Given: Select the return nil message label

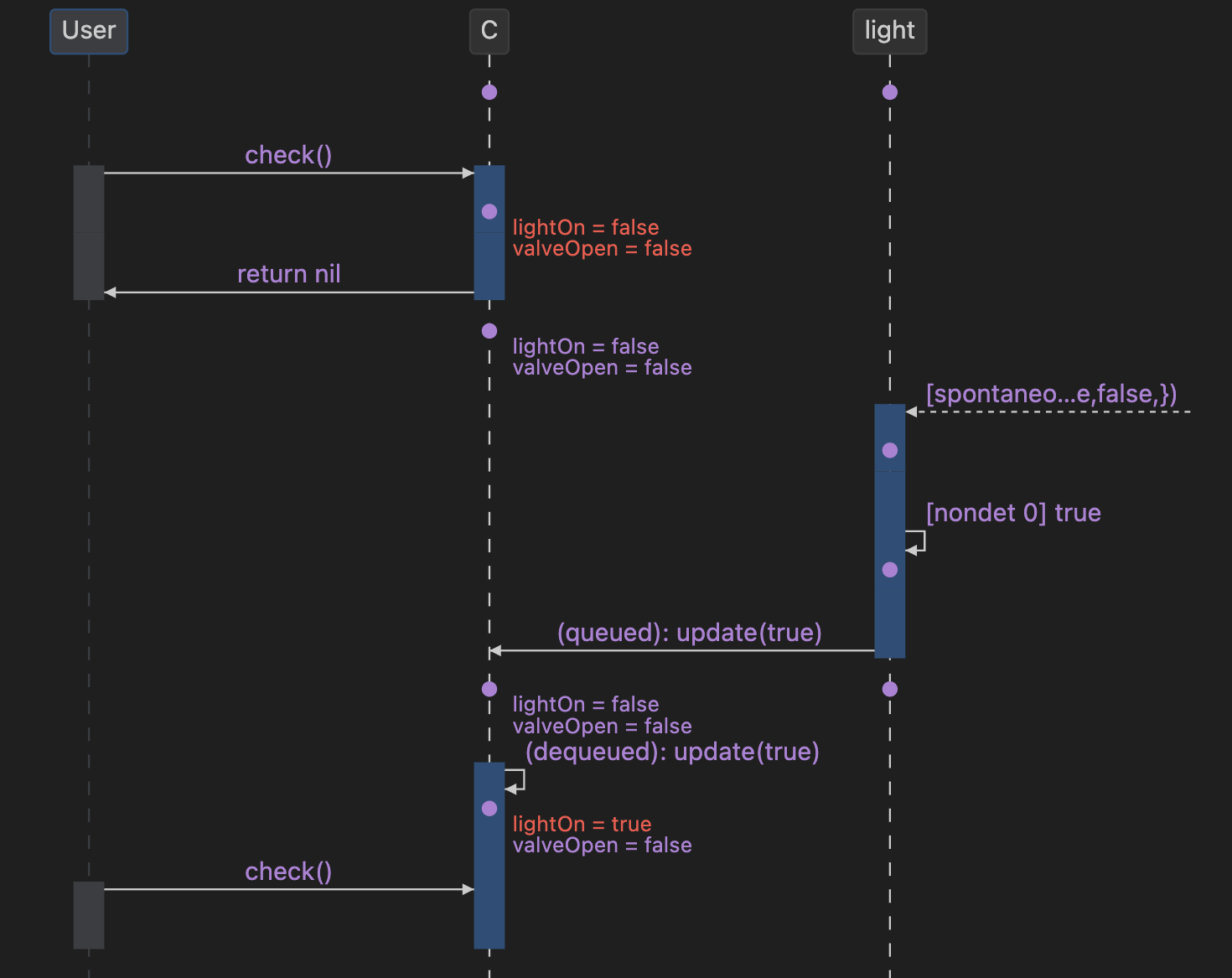Looking at the screenshot, I should click(288, 274).
